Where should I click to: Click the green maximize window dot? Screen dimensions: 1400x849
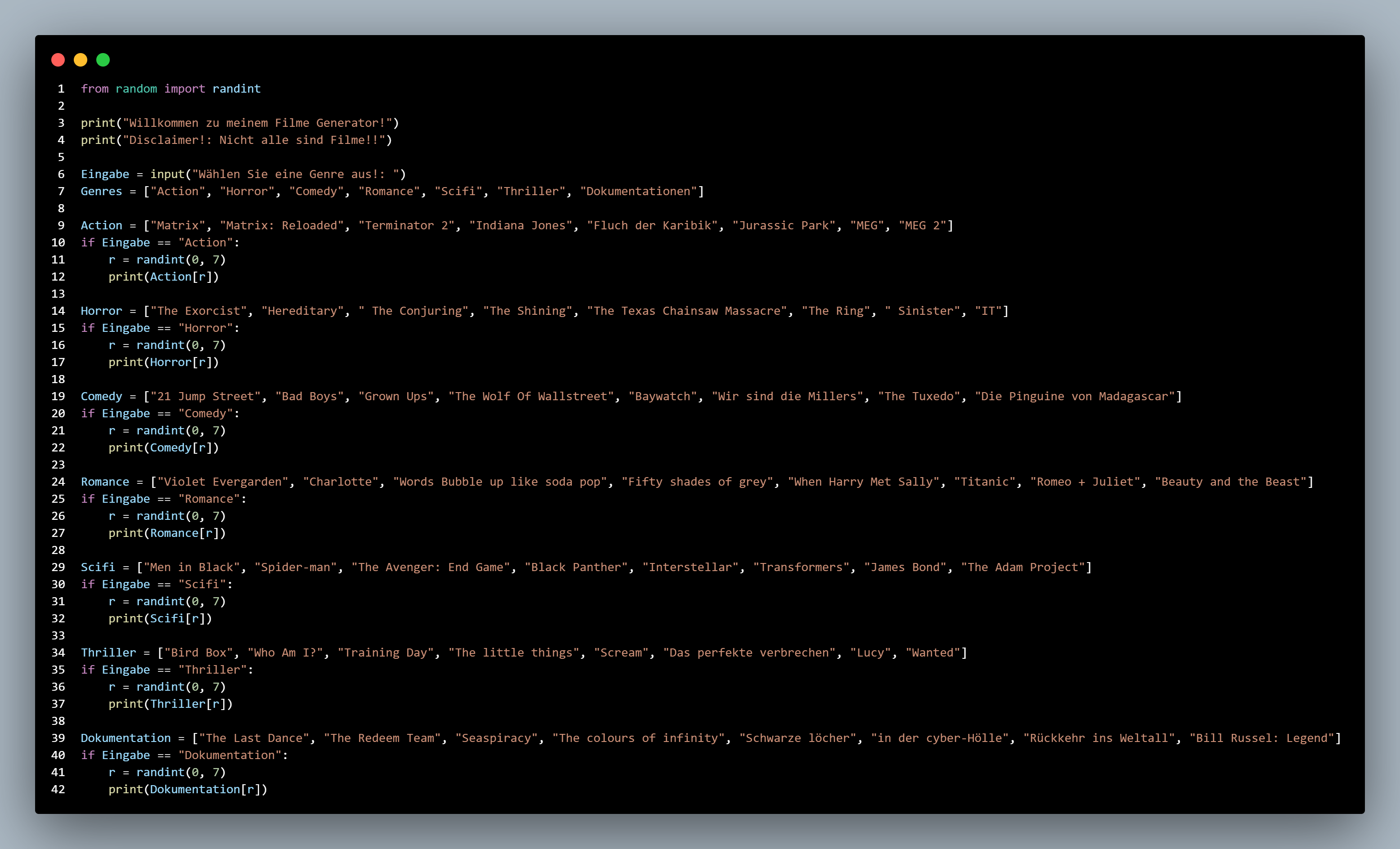point(103,60)
